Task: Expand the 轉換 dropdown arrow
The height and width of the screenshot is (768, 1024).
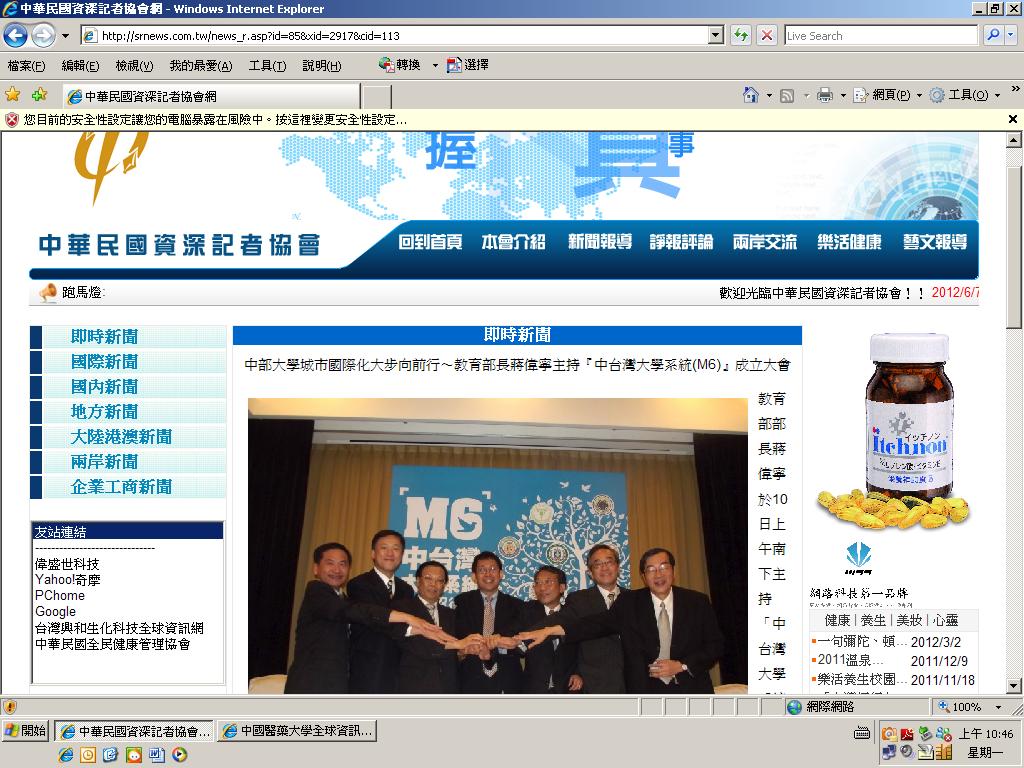Action: coord(435,65)
